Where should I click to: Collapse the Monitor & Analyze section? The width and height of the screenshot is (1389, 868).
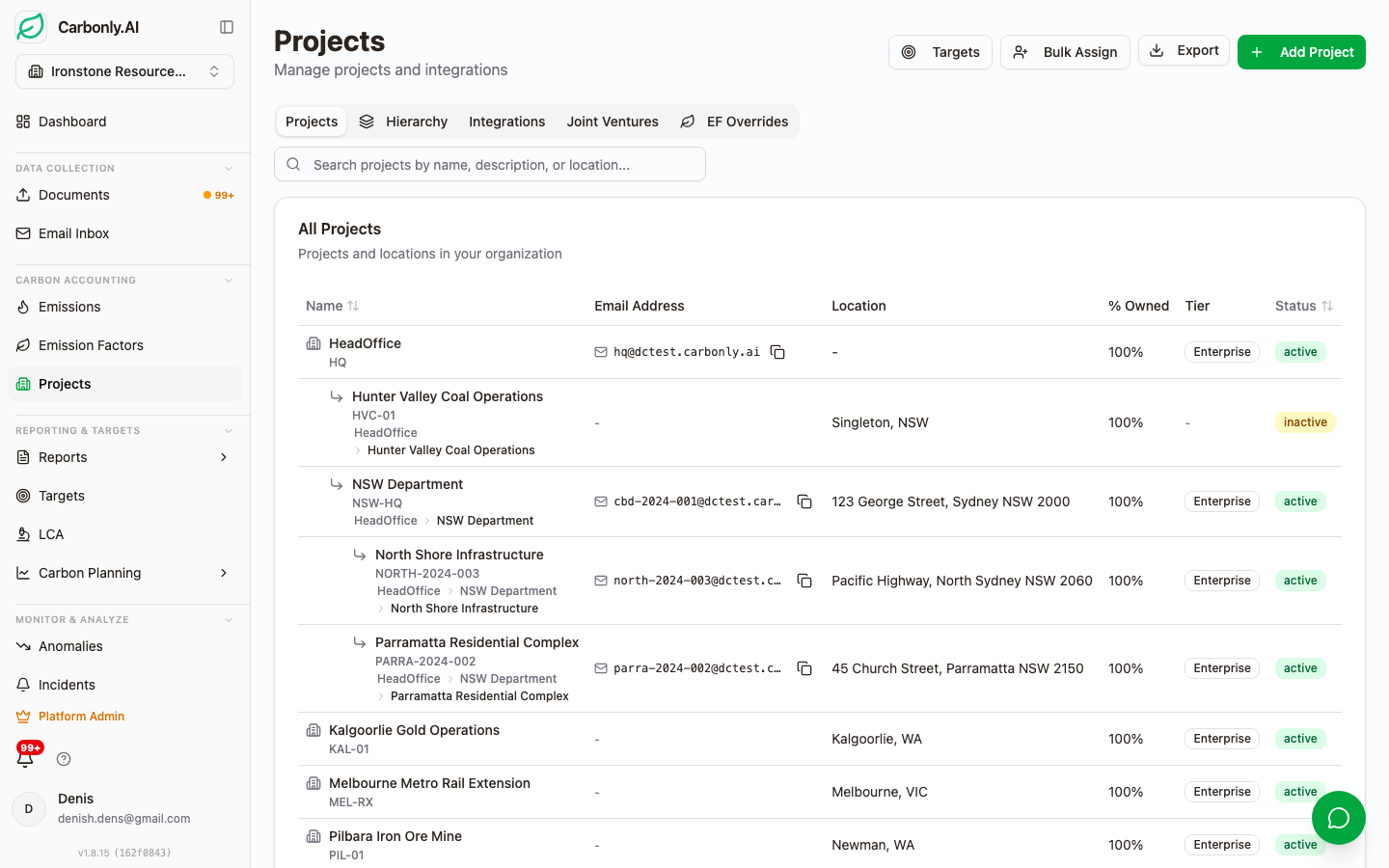coord(229,619)
